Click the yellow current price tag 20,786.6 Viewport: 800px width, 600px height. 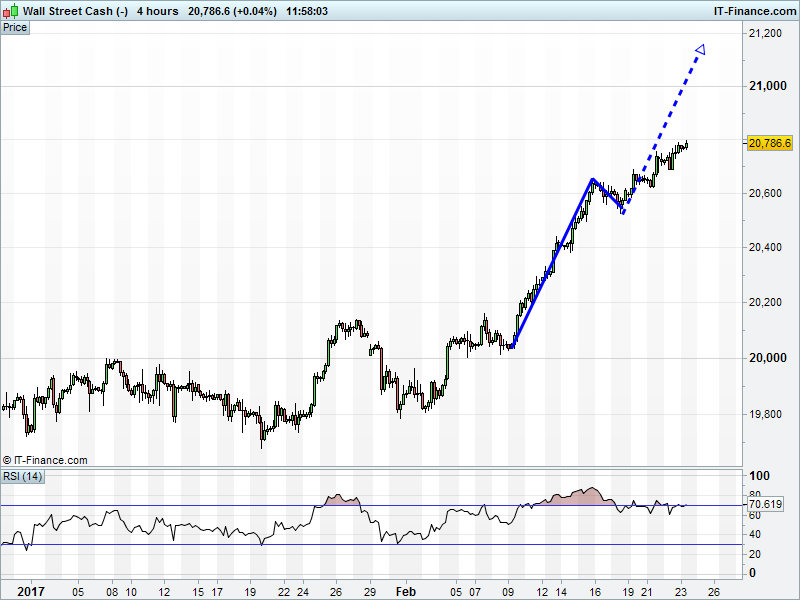pyautogui.click(x=769, y=143)
